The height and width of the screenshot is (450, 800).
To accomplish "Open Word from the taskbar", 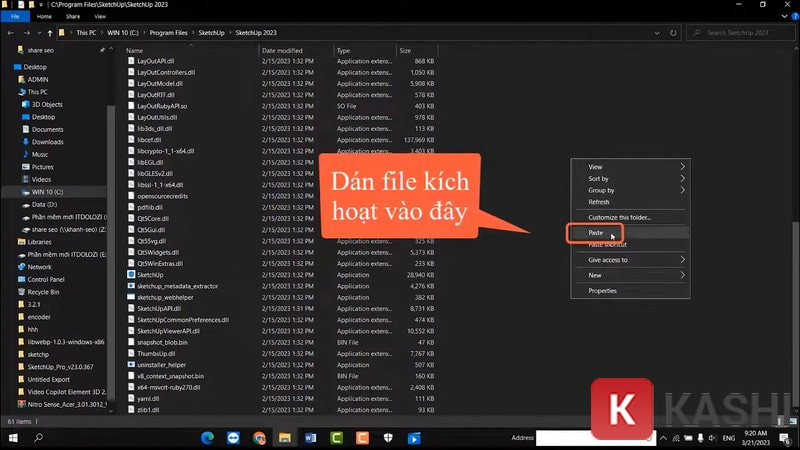I will coord(310,438).
